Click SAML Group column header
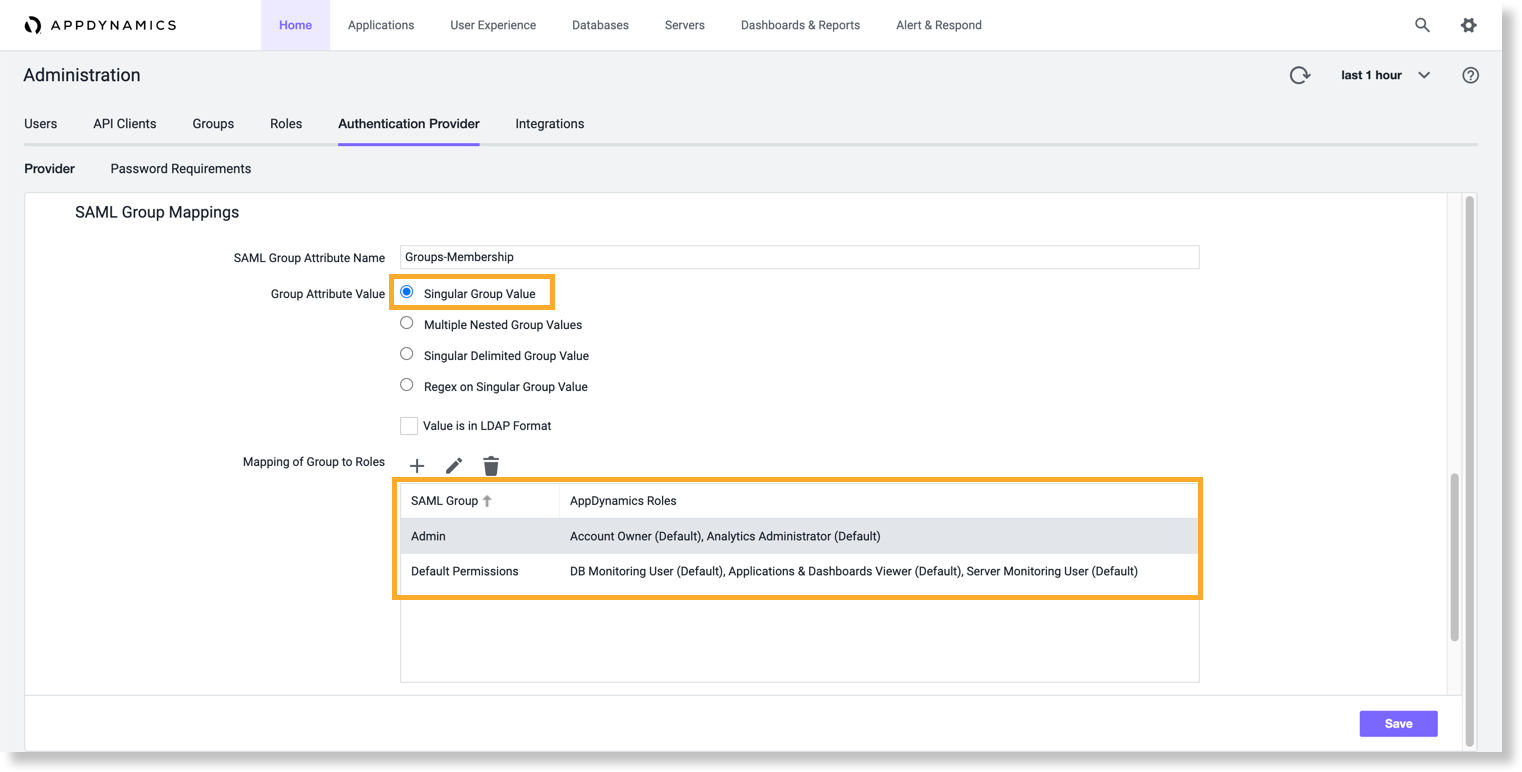Image resolution: width=1522 pixels, height=772 pixels. [445, 501]
